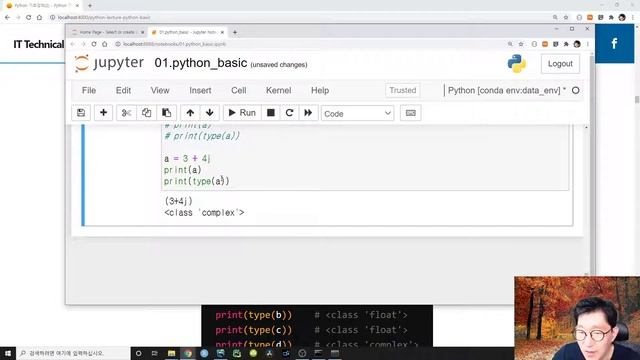Image resolution: width=640 pixels, height=360 pixels.
Task: Switch to the Home Page Jupyter tab
Action: click(x=107, y=32)
